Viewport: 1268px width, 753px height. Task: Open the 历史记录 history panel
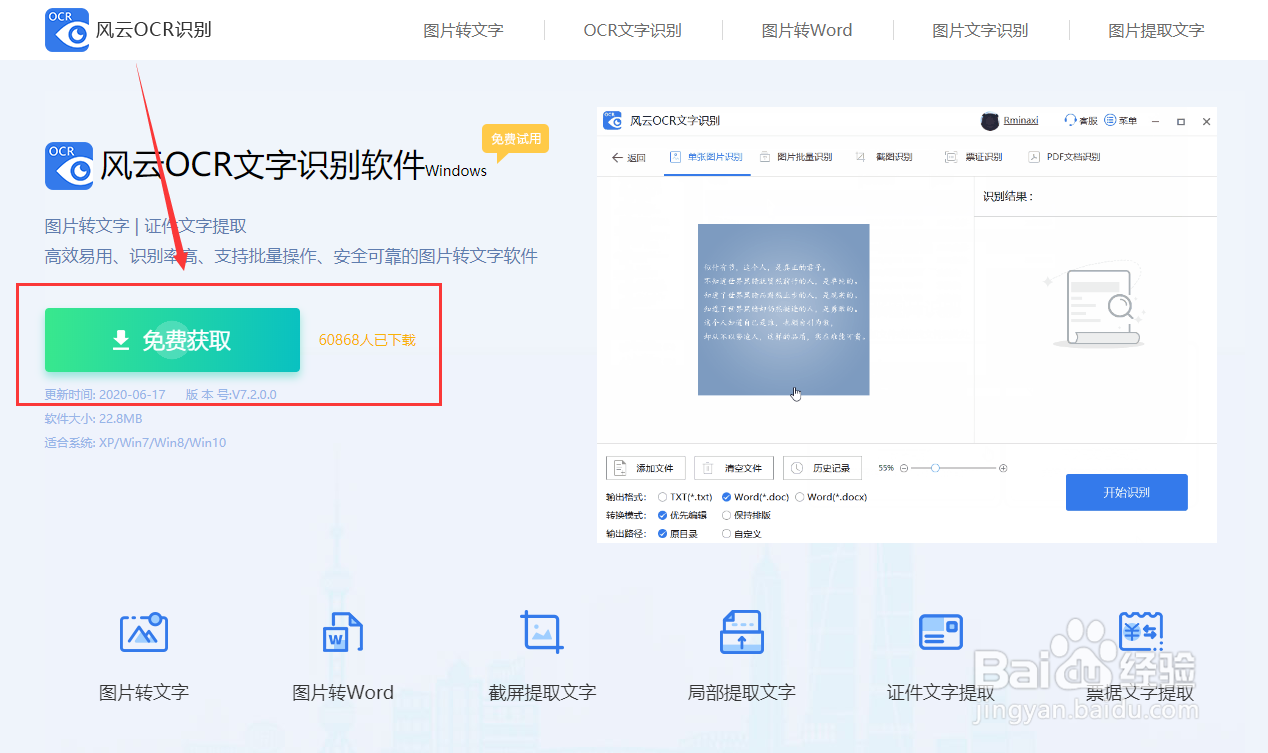pos(822,467)
